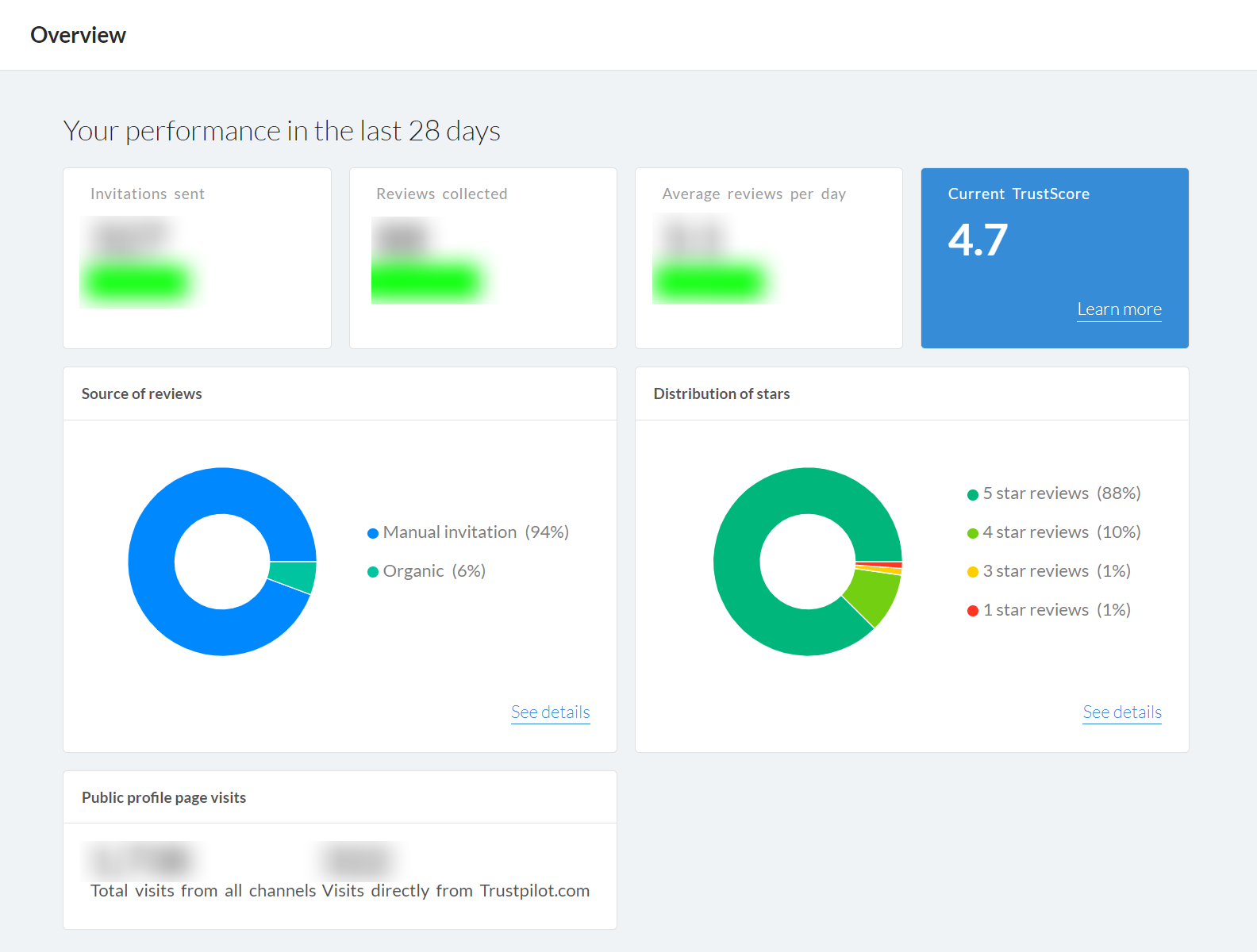The width and height of the screenshot is (1257, 952).
Task: Click the Invitations sent card
Action: (197, 258)
